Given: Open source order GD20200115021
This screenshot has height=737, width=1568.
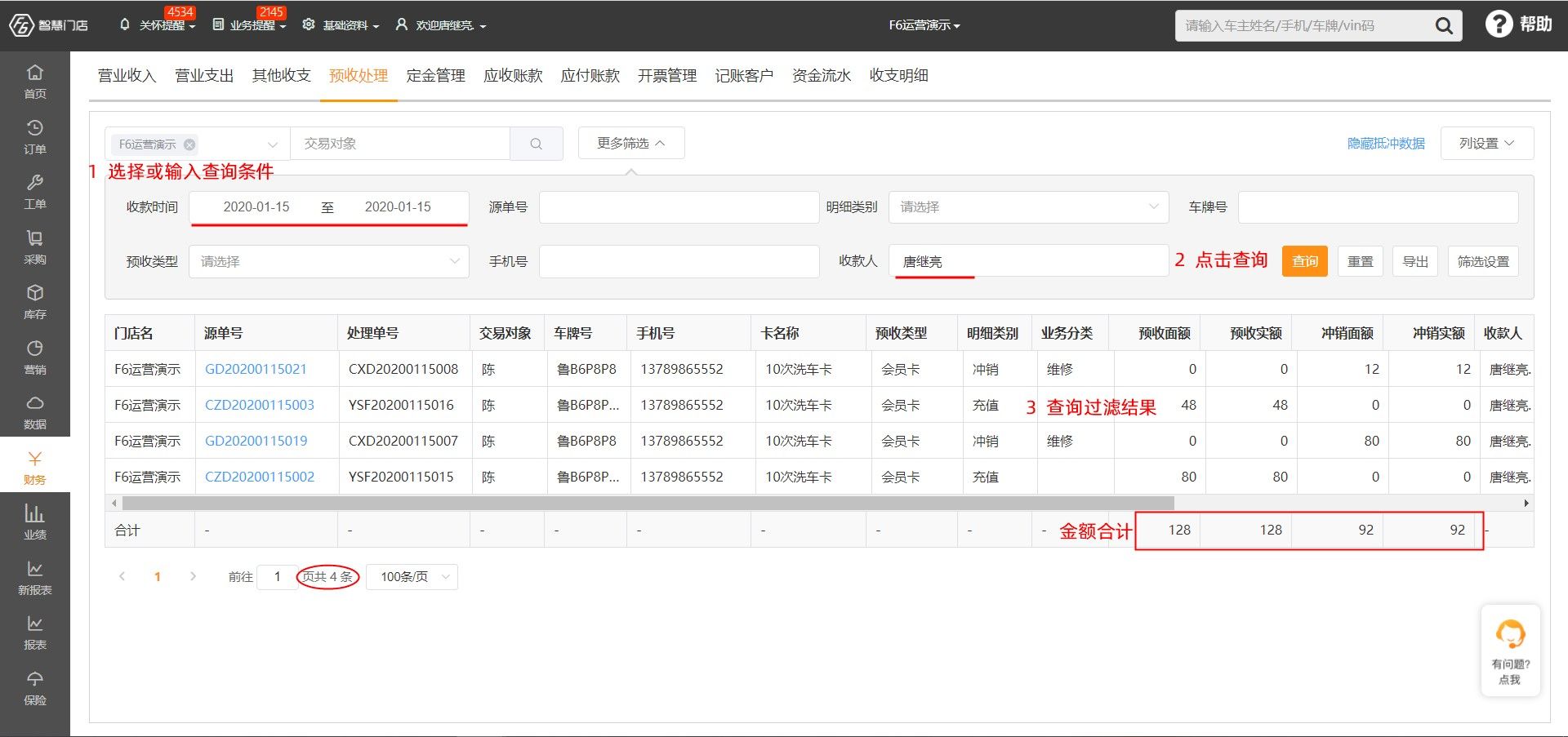Looking at the screenshot, I should [256, 369].
